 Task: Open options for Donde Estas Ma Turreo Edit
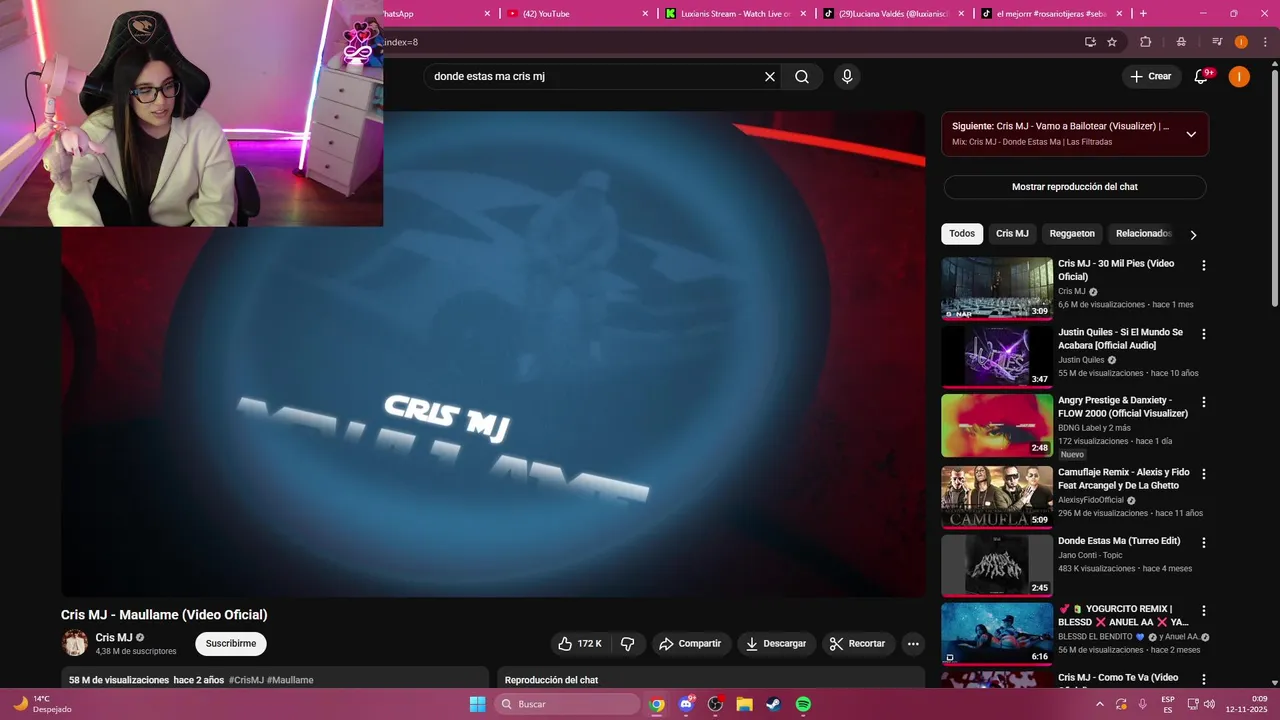pos(1204,542)
